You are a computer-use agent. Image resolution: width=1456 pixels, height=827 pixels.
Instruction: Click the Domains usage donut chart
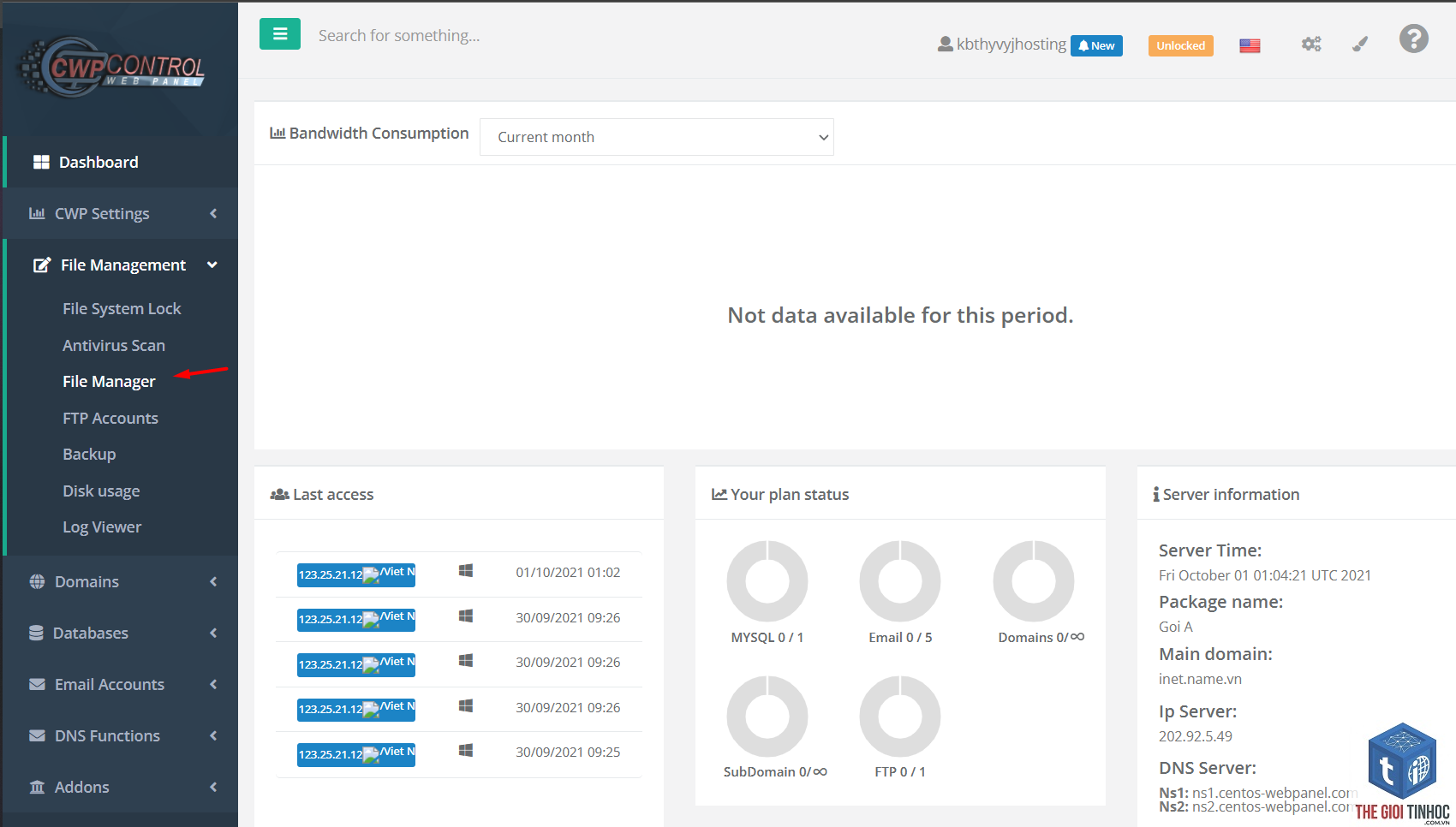pyautogui.click(x=1034, y=580)
